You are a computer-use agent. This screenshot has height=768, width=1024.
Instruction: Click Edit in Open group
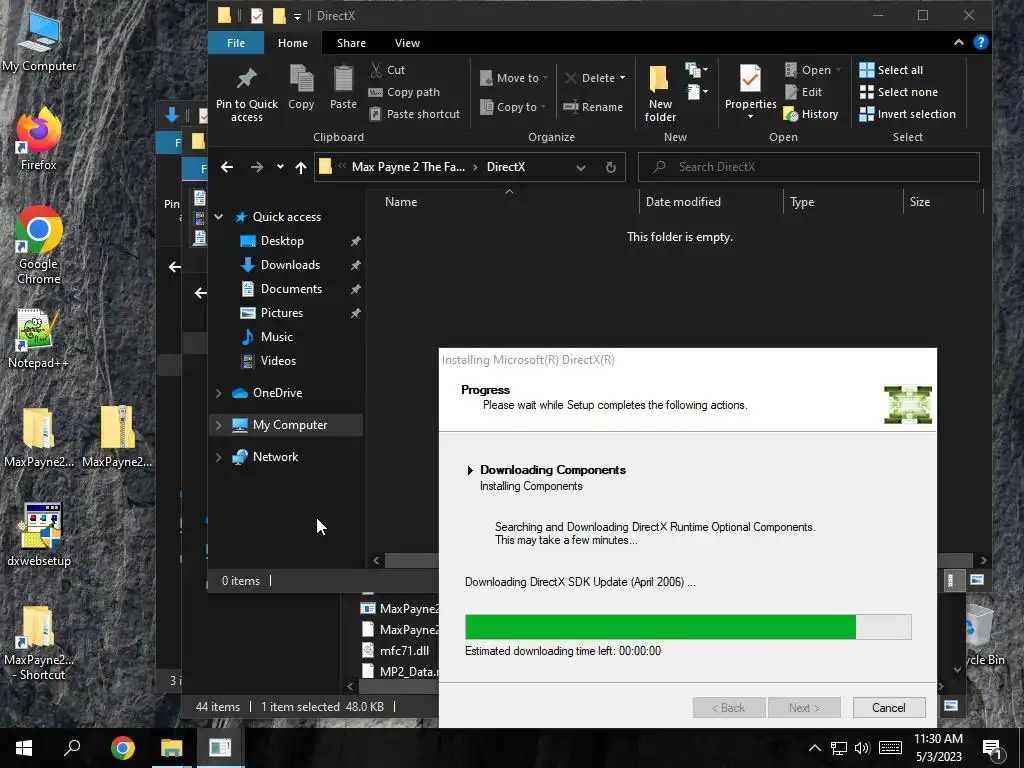click(x=803, y=92)
